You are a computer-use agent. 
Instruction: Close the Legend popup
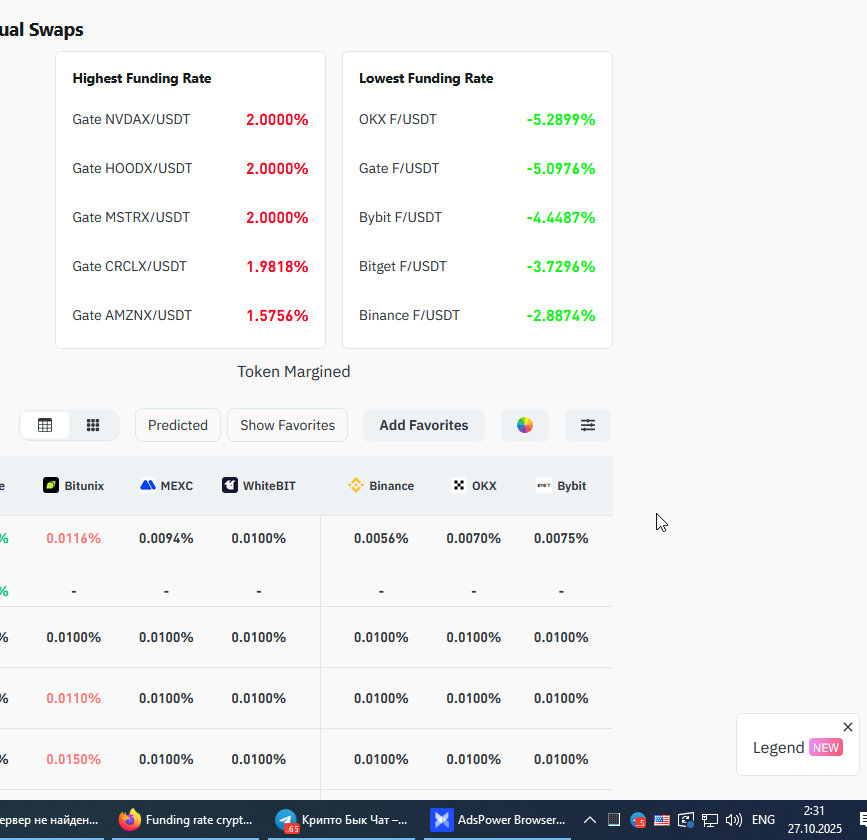pos(848,727)
